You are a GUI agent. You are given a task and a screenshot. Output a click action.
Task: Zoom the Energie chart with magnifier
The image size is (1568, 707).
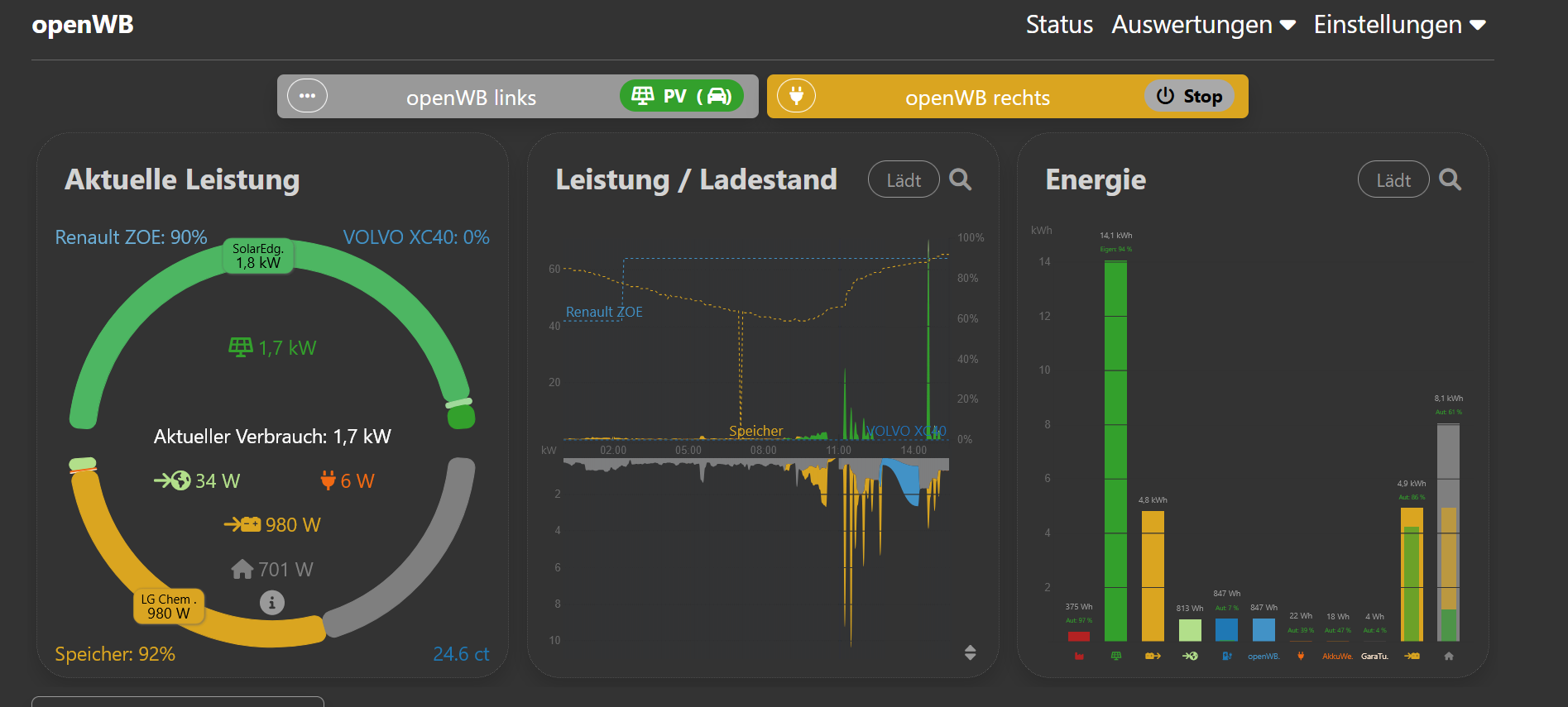pyautogui.click(x=1450, y=179)
